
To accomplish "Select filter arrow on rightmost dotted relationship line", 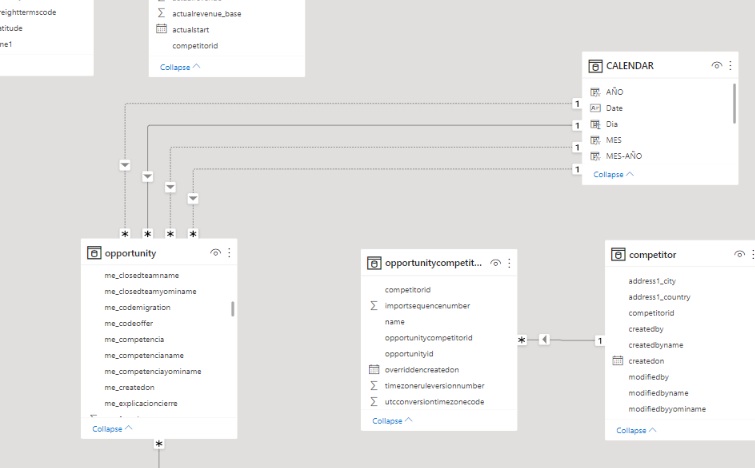I will point(193,198).
